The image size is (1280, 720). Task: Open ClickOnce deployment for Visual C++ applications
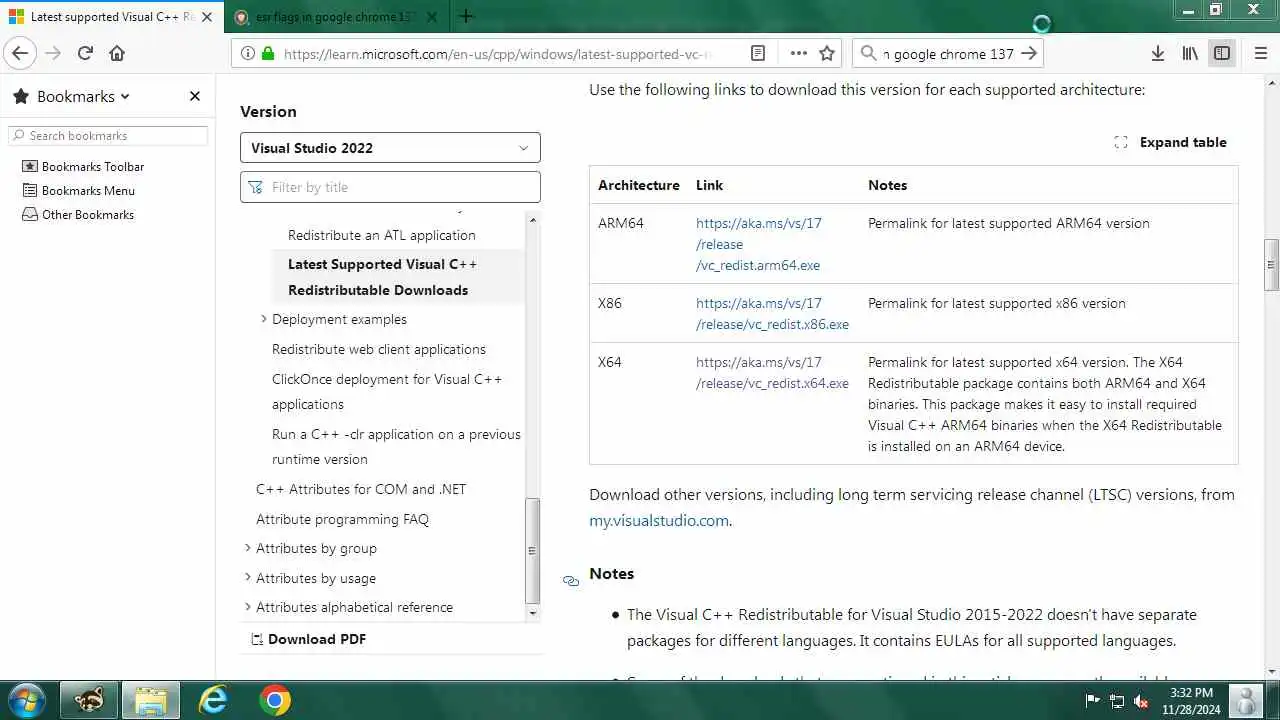(x=387, y=391)
